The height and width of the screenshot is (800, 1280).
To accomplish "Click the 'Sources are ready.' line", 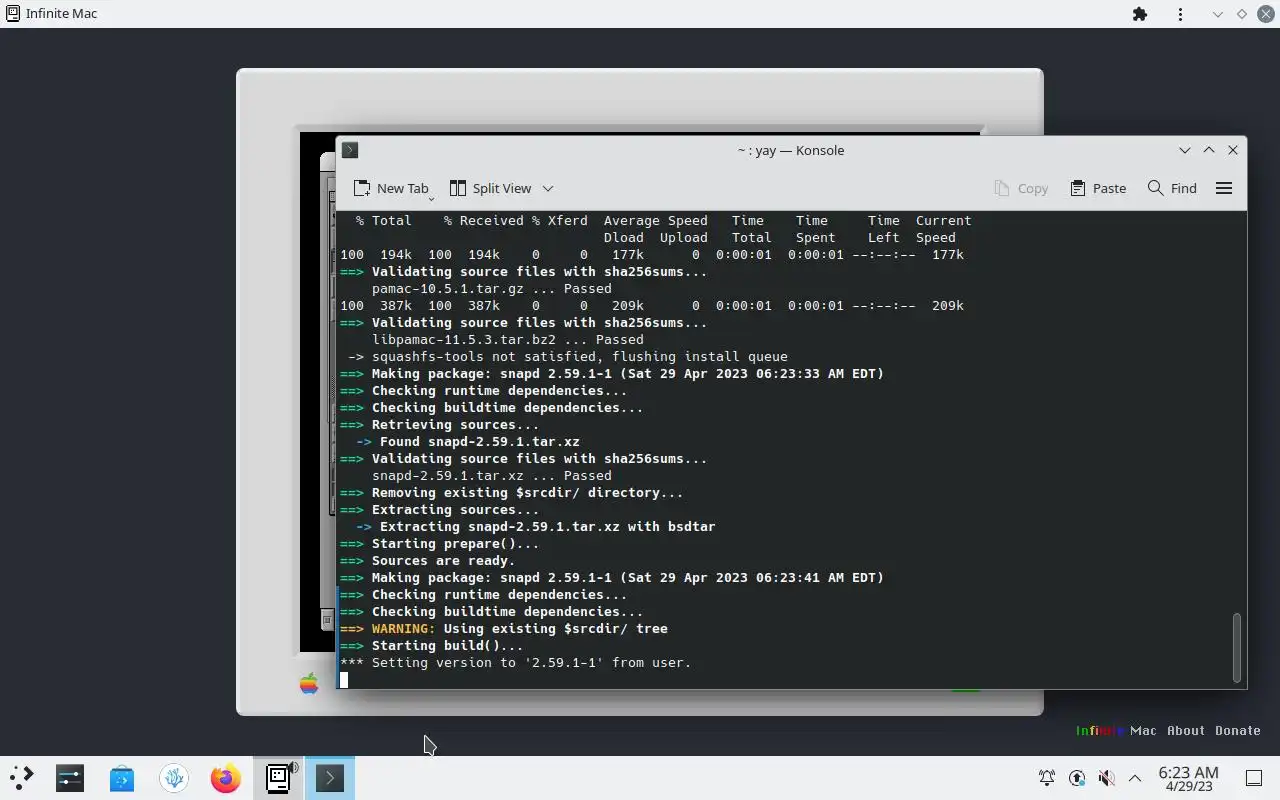I will tap(427, 560).
